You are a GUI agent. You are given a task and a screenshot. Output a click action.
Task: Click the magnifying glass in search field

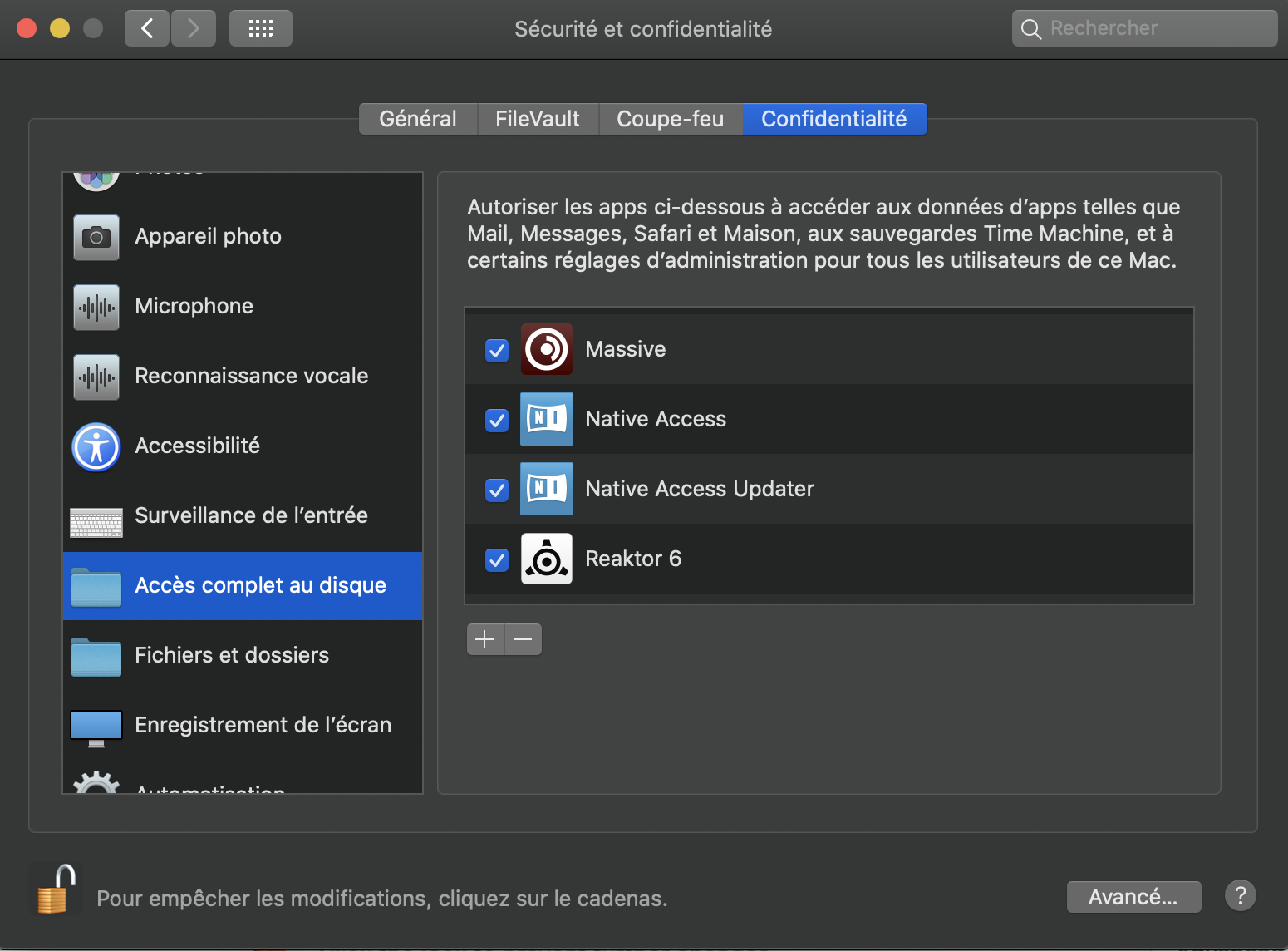pyautogui.click(x=1031, y=29)
